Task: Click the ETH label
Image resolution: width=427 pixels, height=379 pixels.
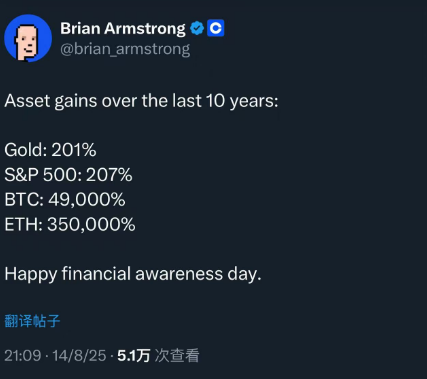Action: (x=21, y=224)
